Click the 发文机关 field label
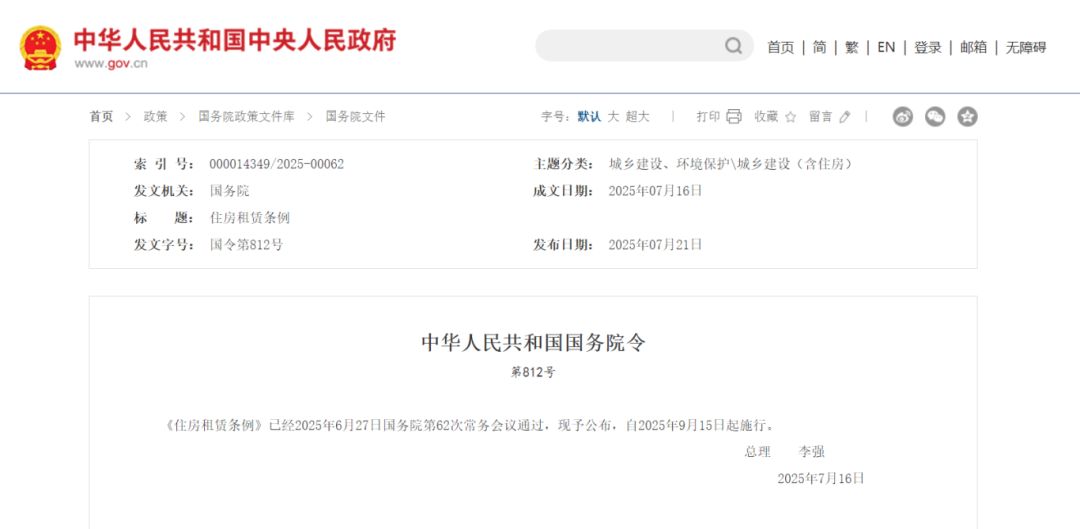 165,191
